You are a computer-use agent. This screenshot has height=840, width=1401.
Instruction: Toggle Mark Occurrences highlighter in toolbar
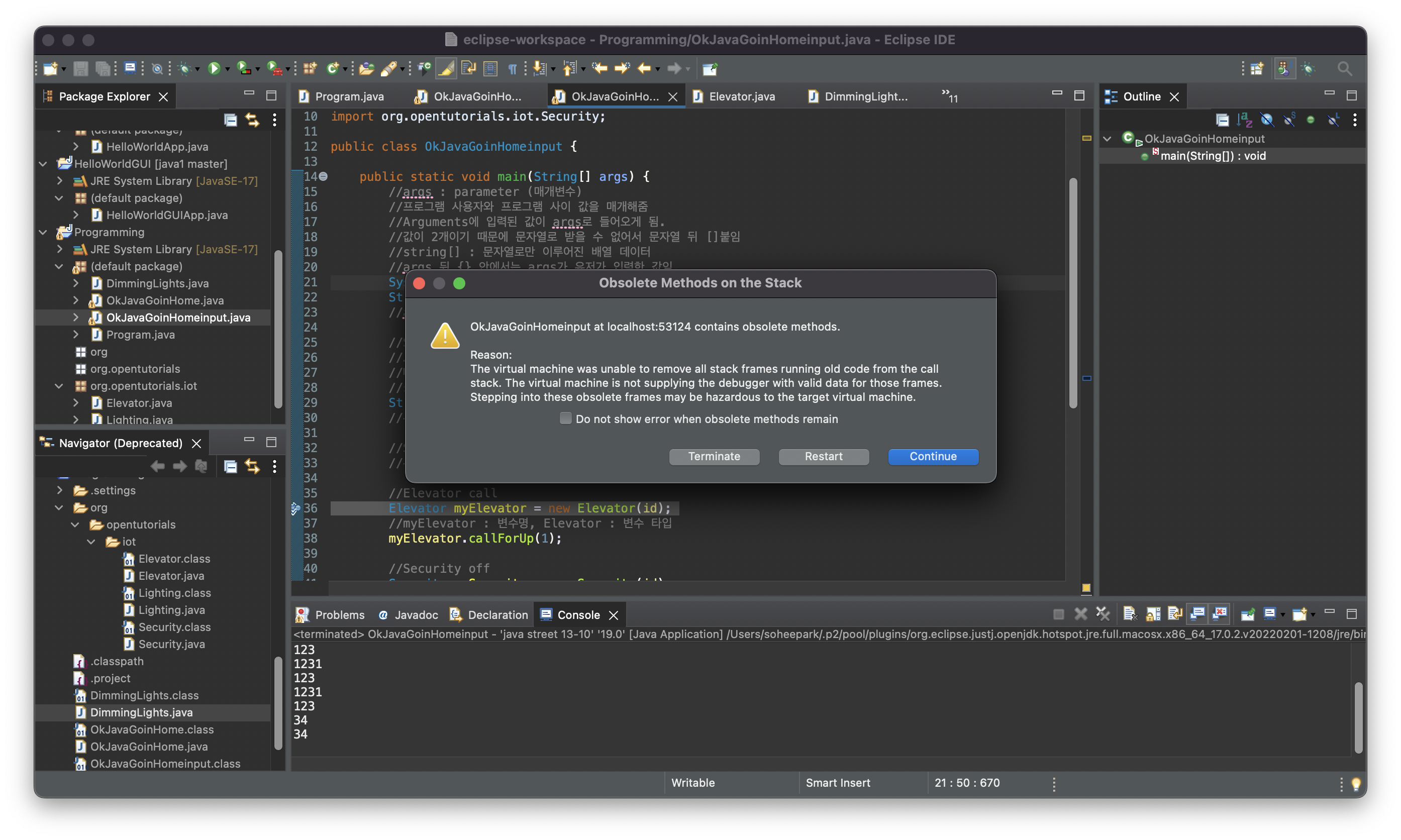446,68
